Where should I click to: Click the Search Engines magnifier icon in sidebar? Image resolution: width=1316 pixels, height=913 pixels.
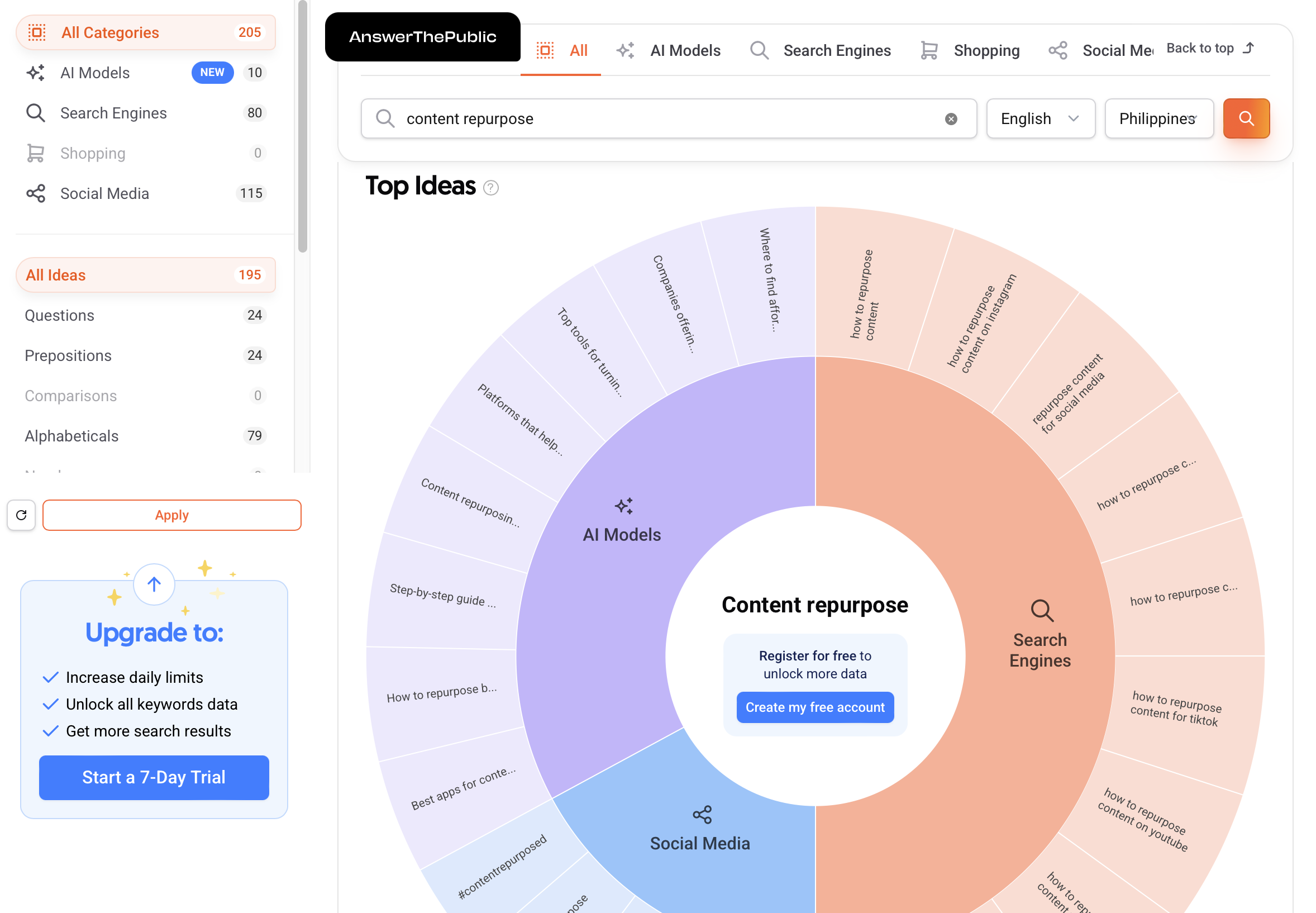pyautogui.click(x=35, y=113)
